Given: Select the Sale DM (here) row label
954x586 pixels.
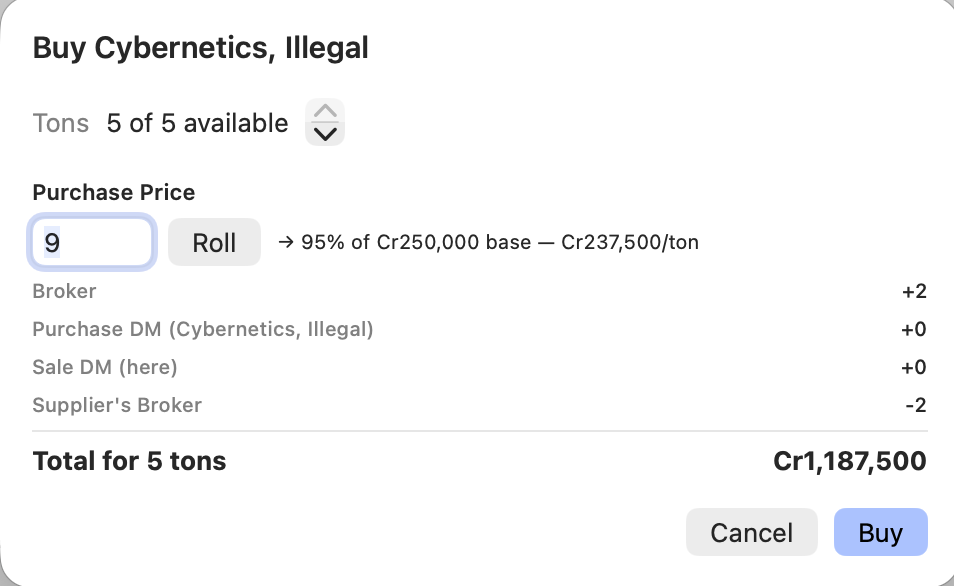Looking at the screenshot, I should (105, 368).
